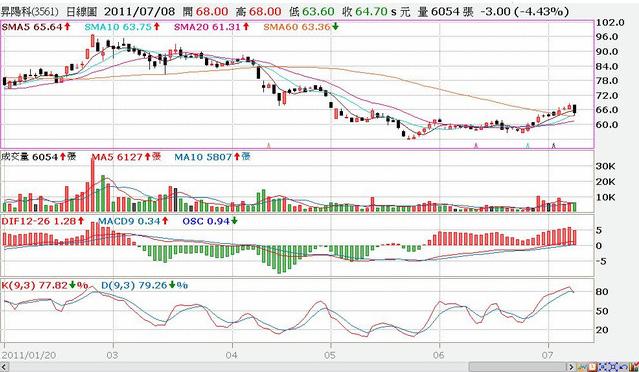Click the SMA60 63.36 indicator label
This screenshot has height=372, width=639.
click(x=301, y=27)
